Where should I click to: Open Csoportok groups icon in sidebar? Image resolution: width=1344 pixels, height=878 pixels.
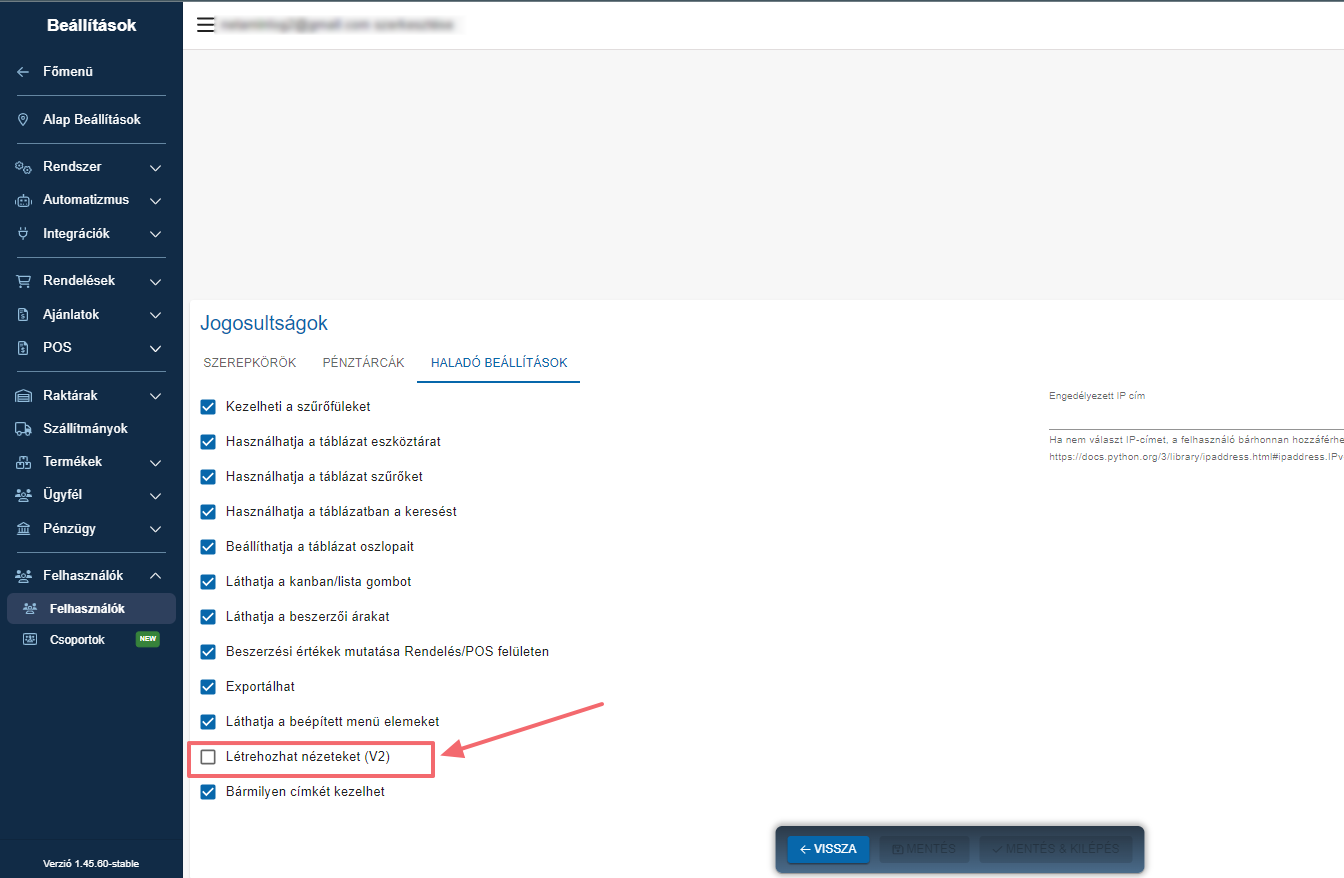pos(30,639)
